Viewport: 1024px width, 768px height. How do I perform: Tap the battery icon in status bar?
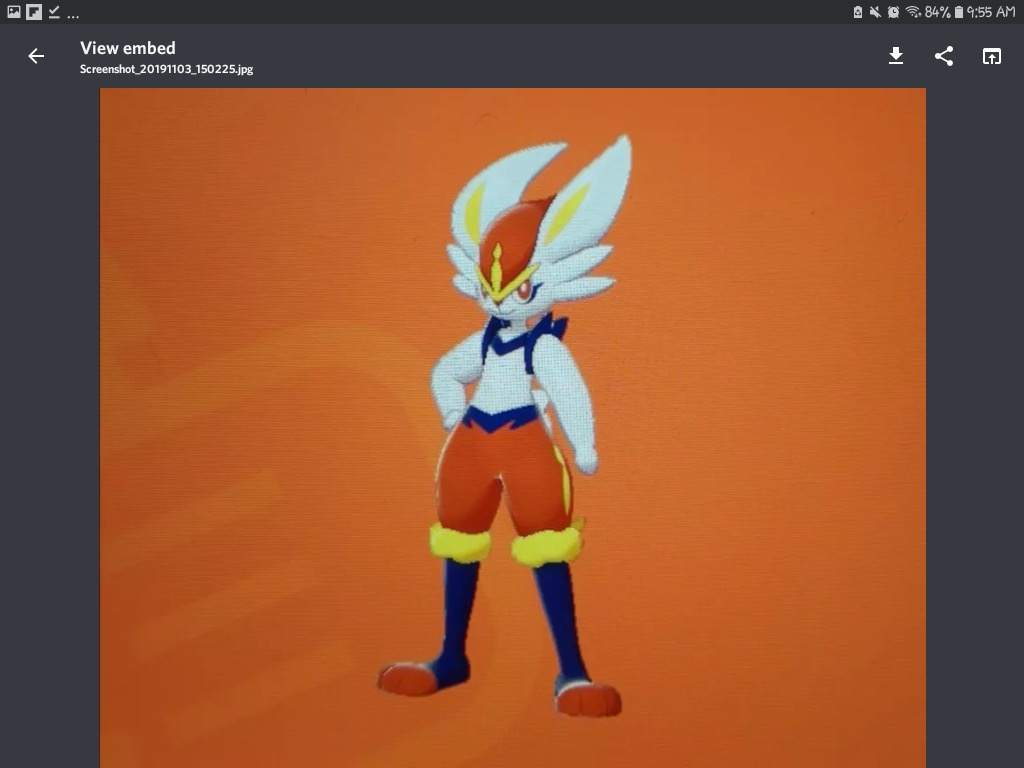click(x=959, y=12)
